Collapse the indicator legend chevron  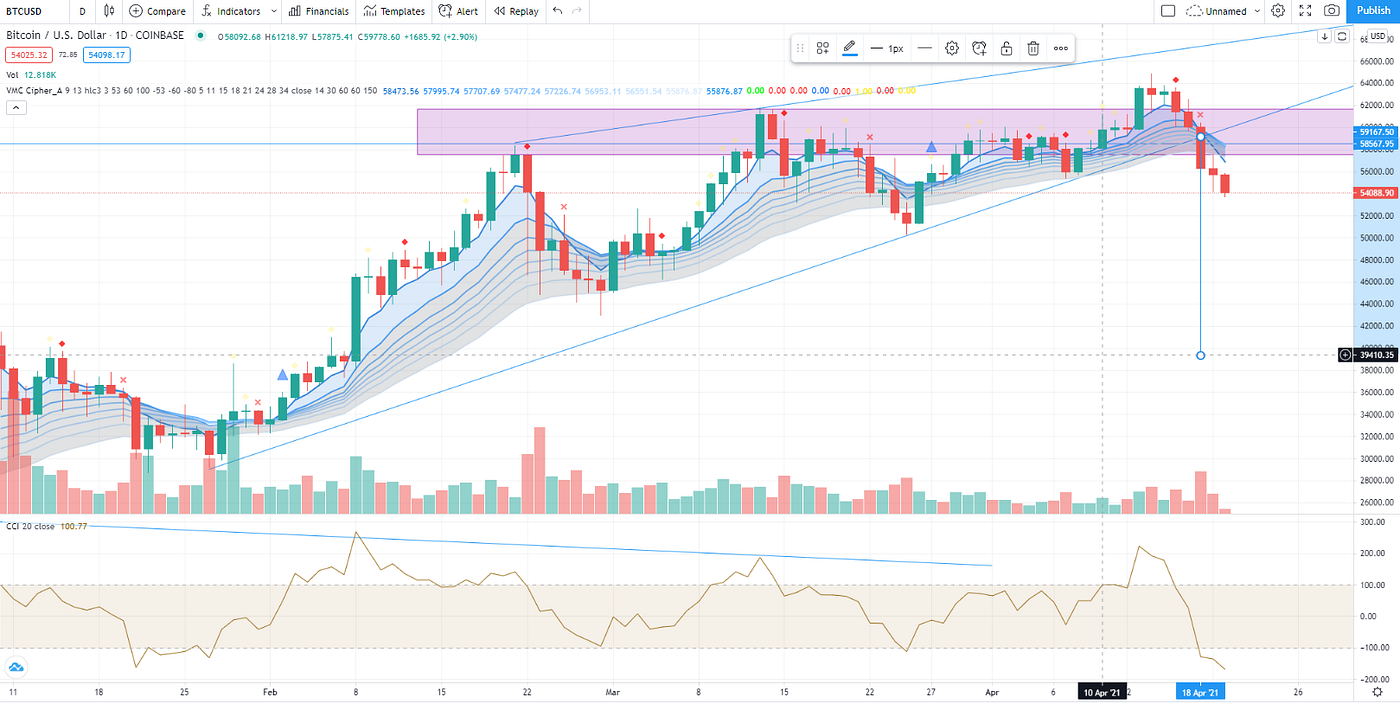(15, 110)
